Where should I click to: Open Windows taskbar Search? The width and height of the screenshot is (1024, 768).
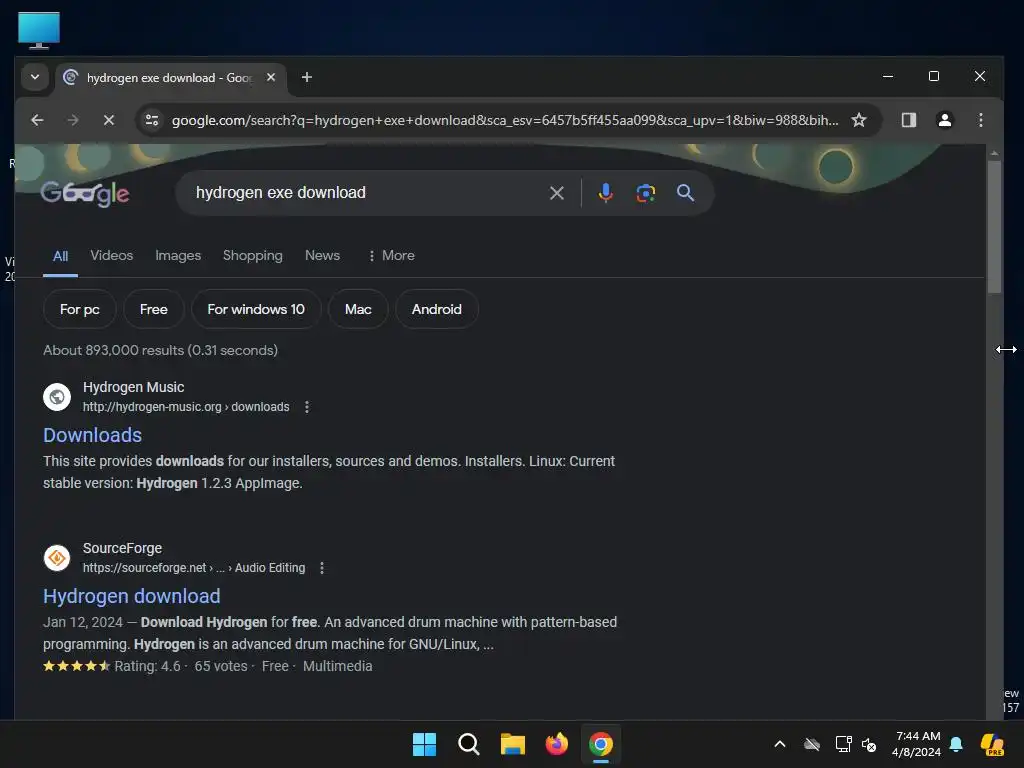pos(468,744)
